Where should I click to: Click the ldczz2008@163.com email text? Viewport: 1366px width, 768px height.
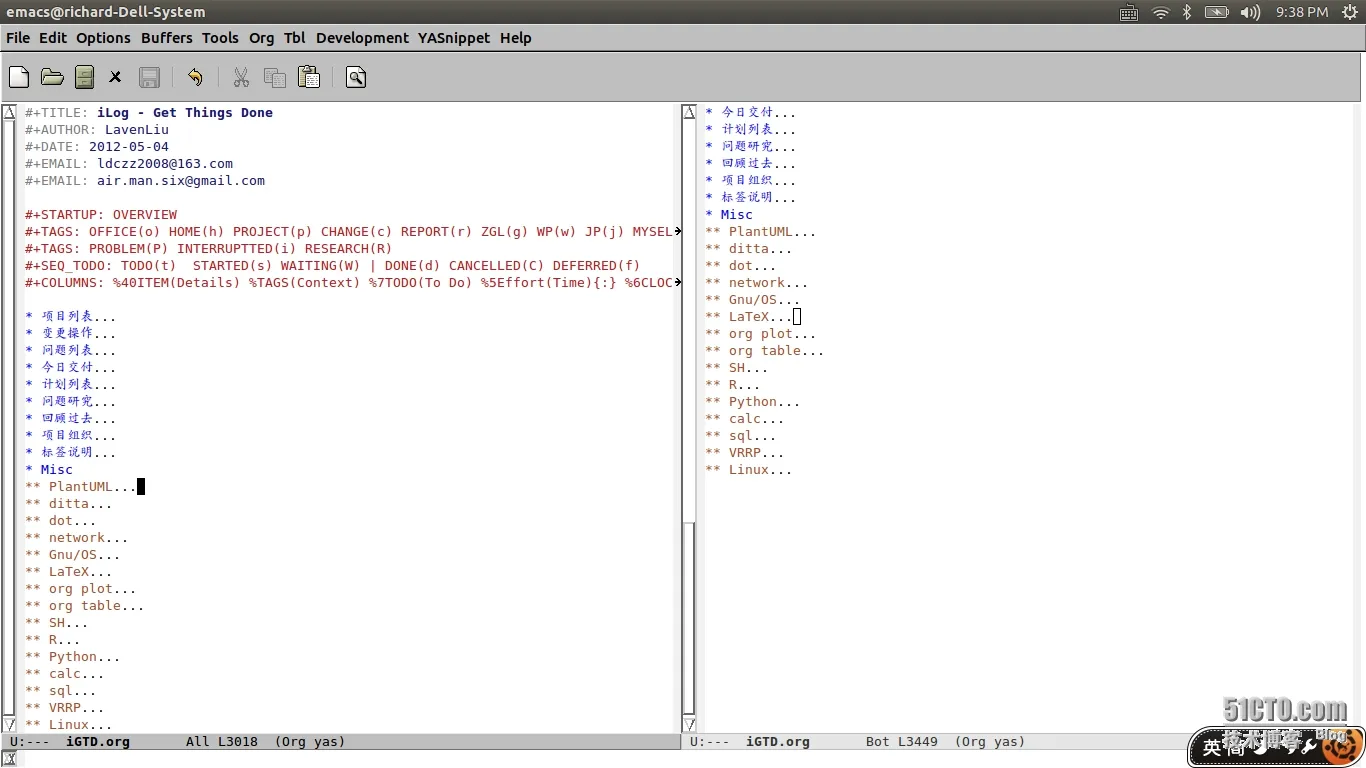pyautogui.click(x=165, y=164)
